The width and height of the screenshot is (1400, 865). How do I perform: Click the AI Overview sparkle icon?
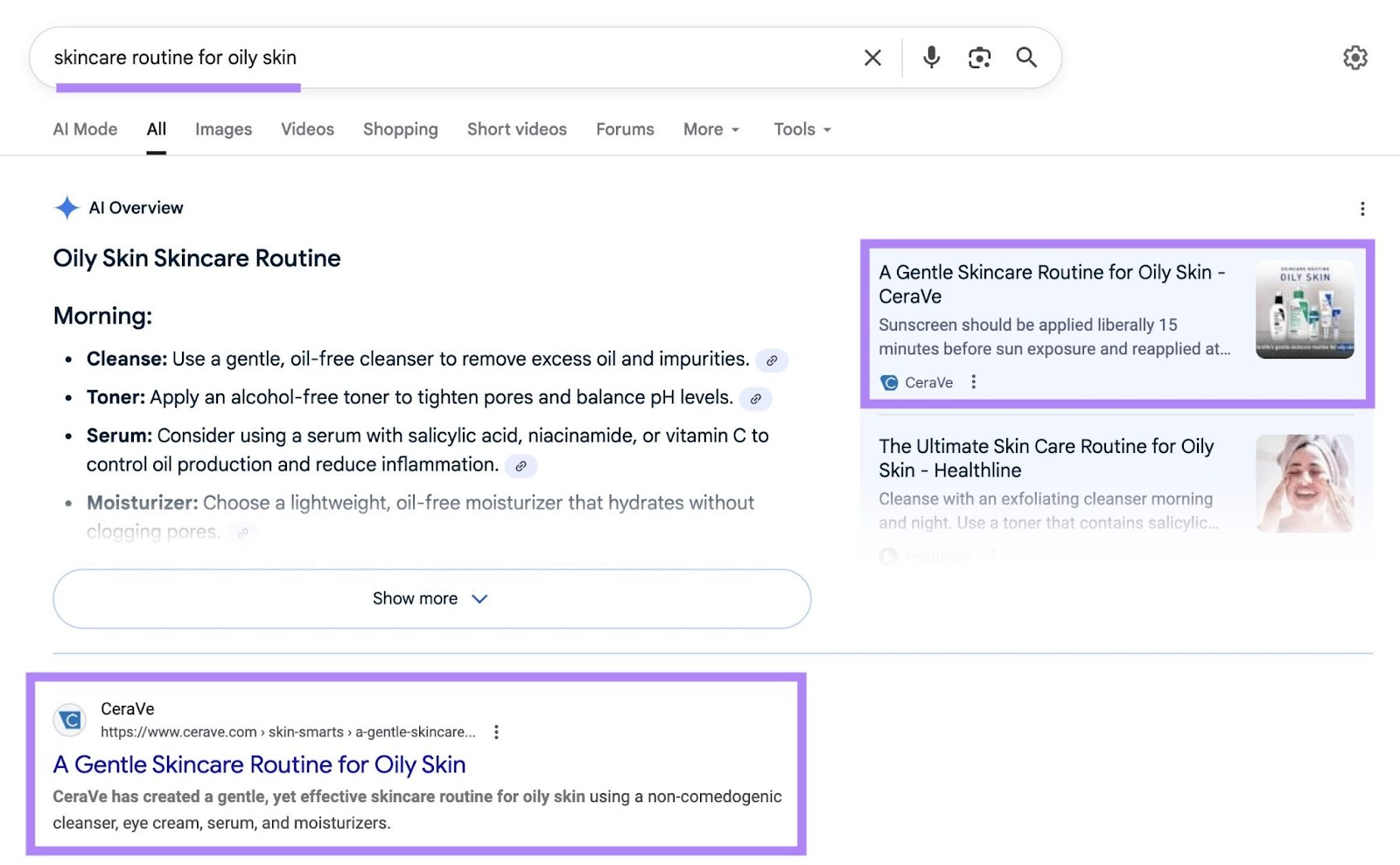[67, 207]
